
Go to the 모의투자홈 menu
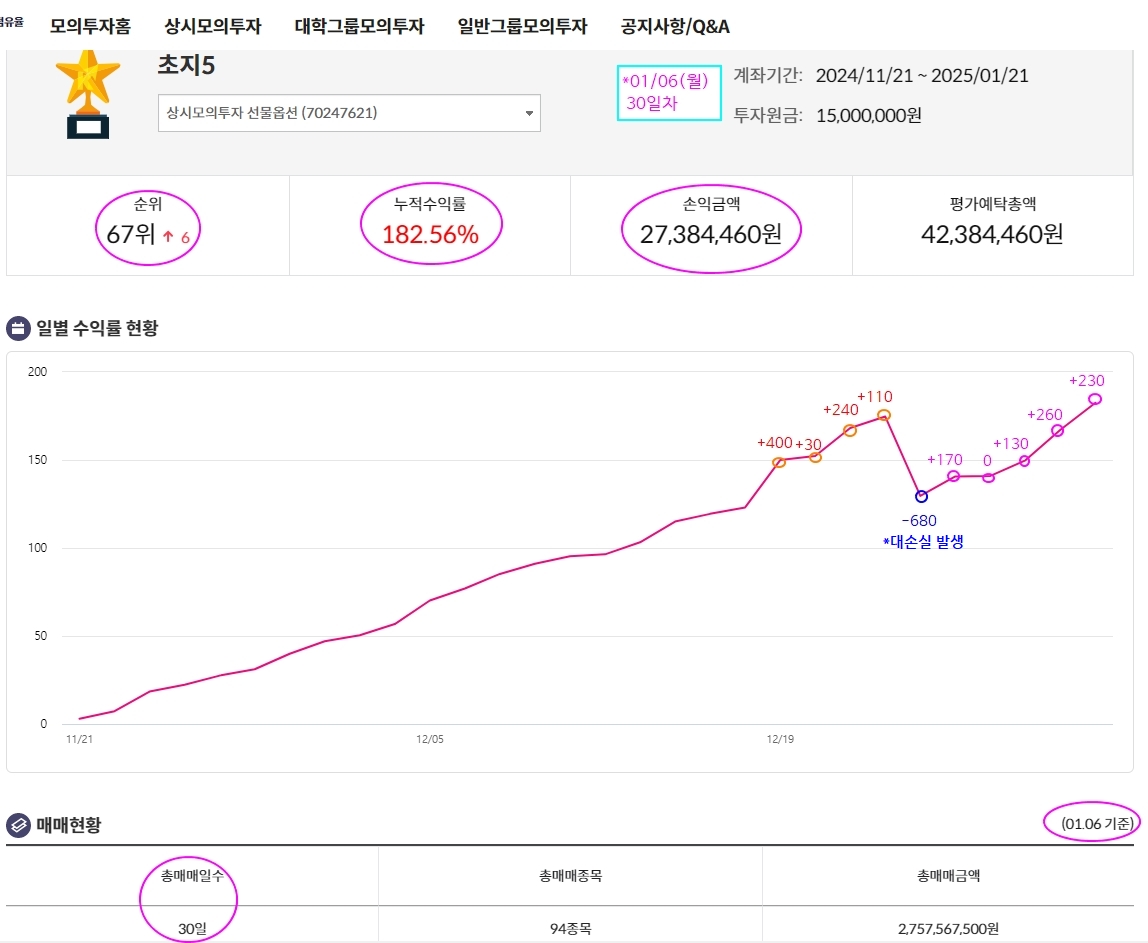pos(90,26)
